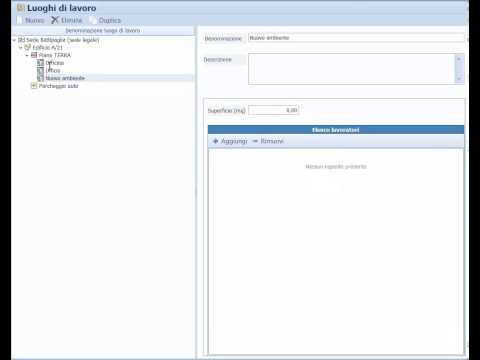Click the Superficie (mq) value field

[273, 110]
